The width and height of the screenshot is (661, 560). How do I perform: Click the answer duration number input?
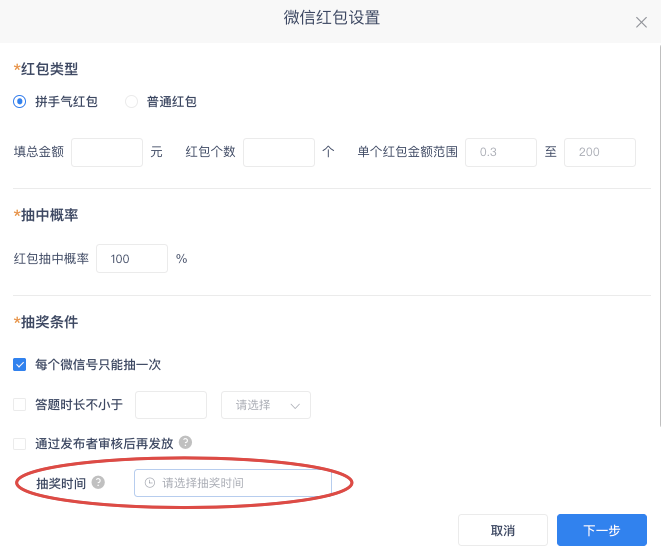tap(171, 405)
